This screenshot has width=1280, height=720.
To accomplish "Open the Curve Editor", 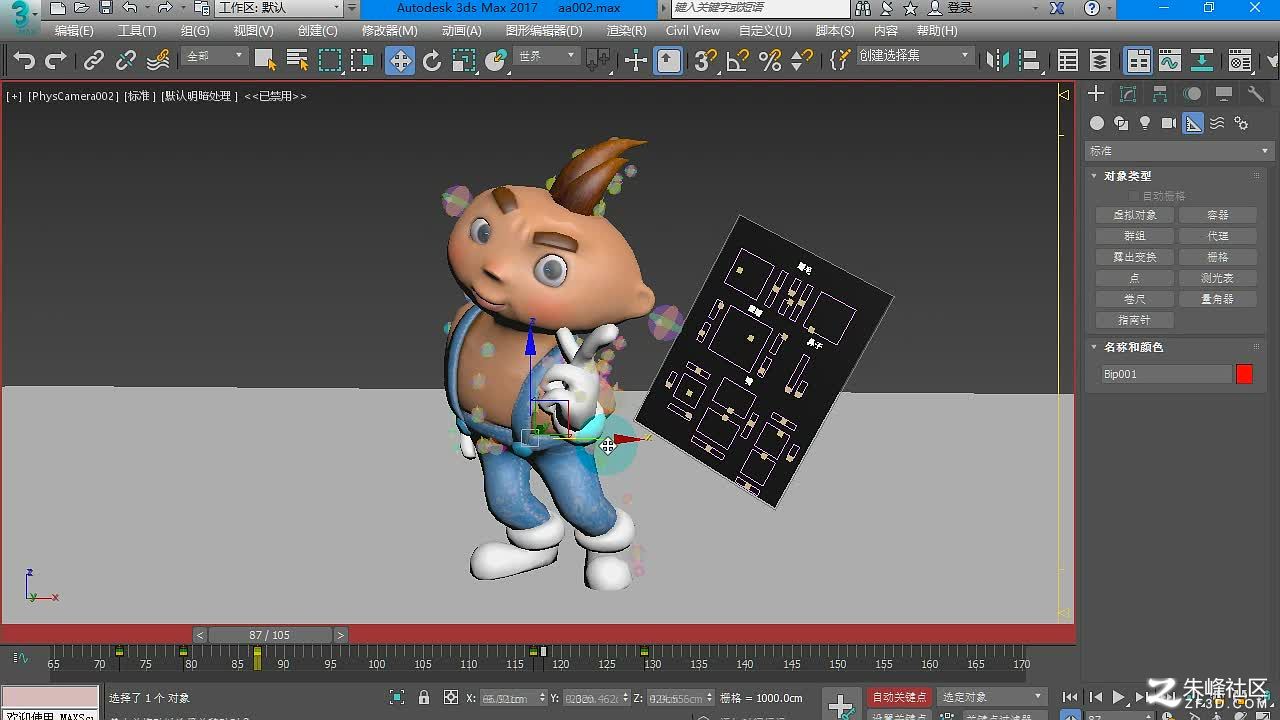I will (x=1170, y=61).
